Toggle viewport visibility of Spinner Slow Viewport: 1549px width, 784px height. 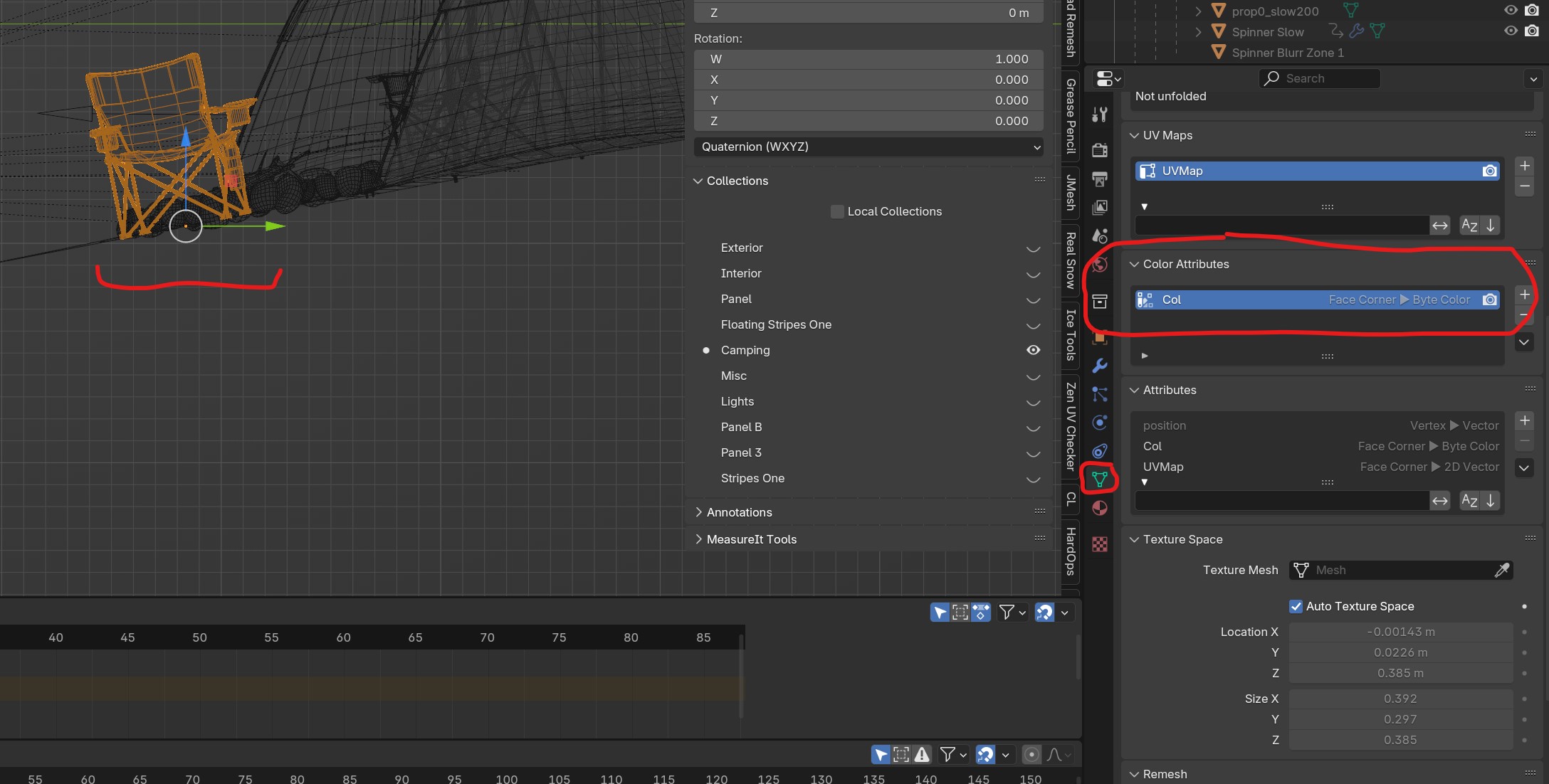click(1511, 31)
